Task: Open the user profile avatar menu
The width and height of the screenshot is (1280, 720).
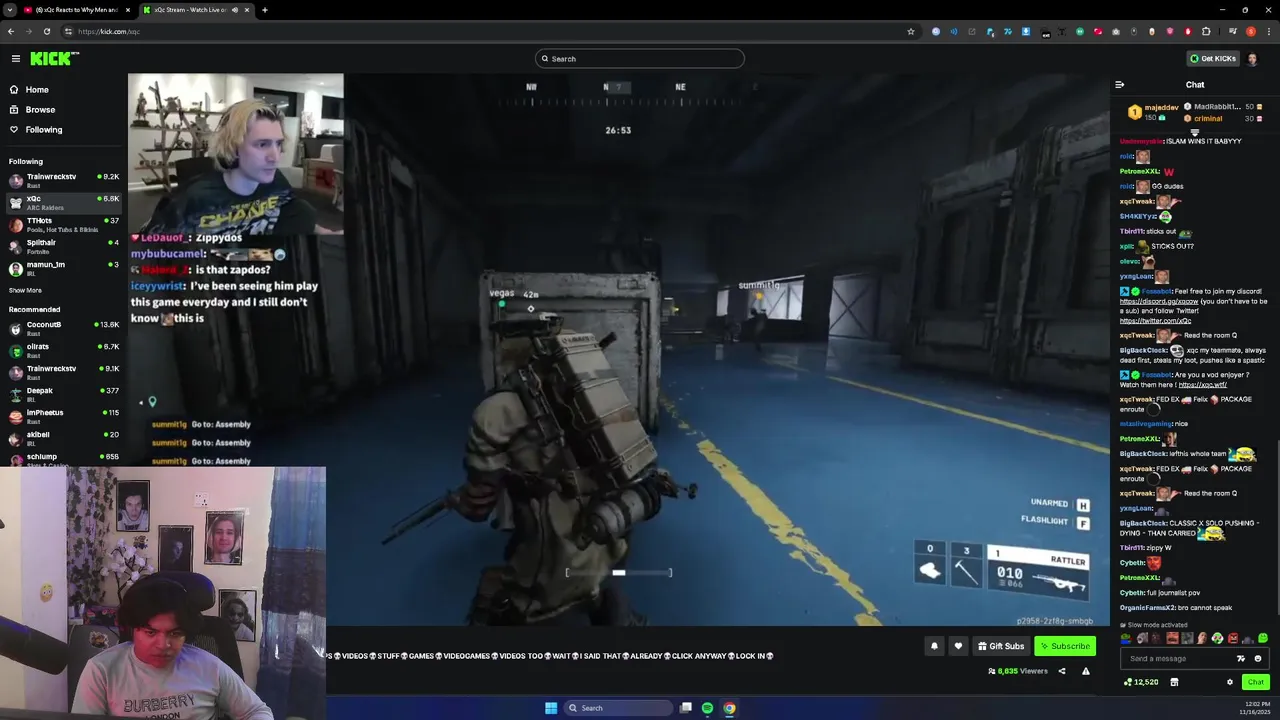Action: click(x=1253, y=59)
